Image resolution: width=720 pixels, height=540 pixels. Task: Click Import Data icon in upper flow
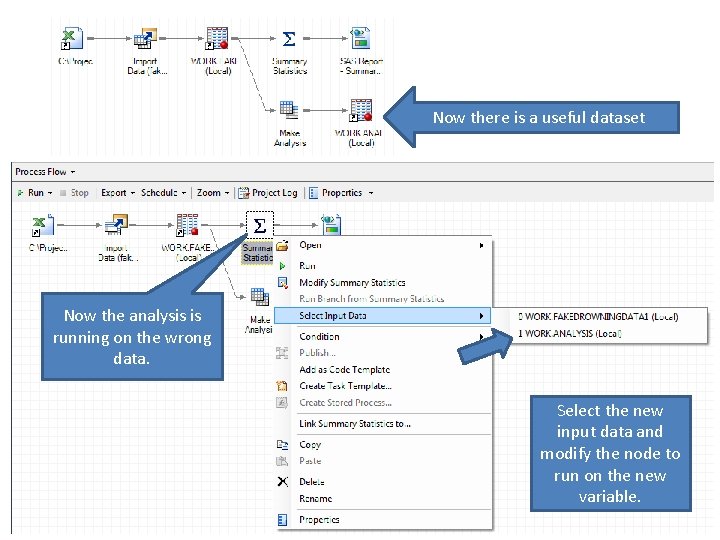145,38
